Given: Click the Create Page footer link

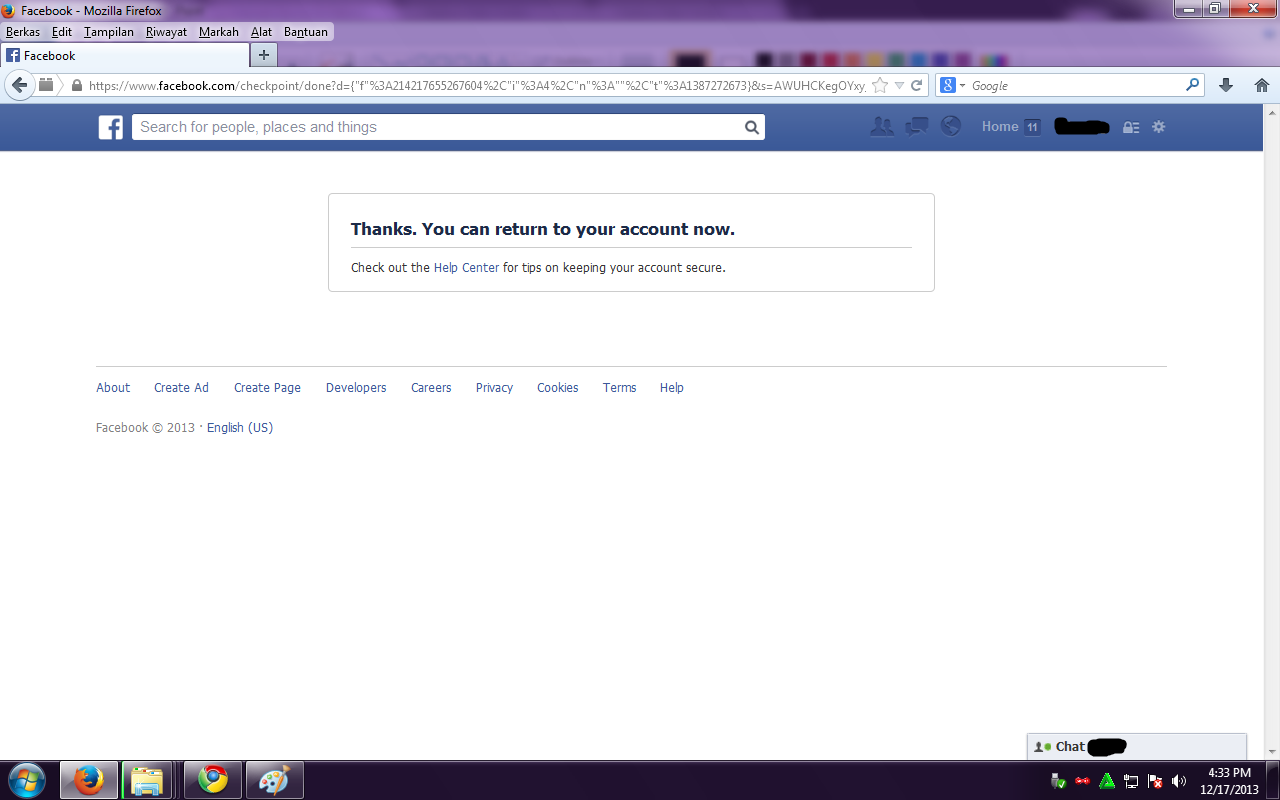Looking at the screenshot, I should [x=267, y=388].
